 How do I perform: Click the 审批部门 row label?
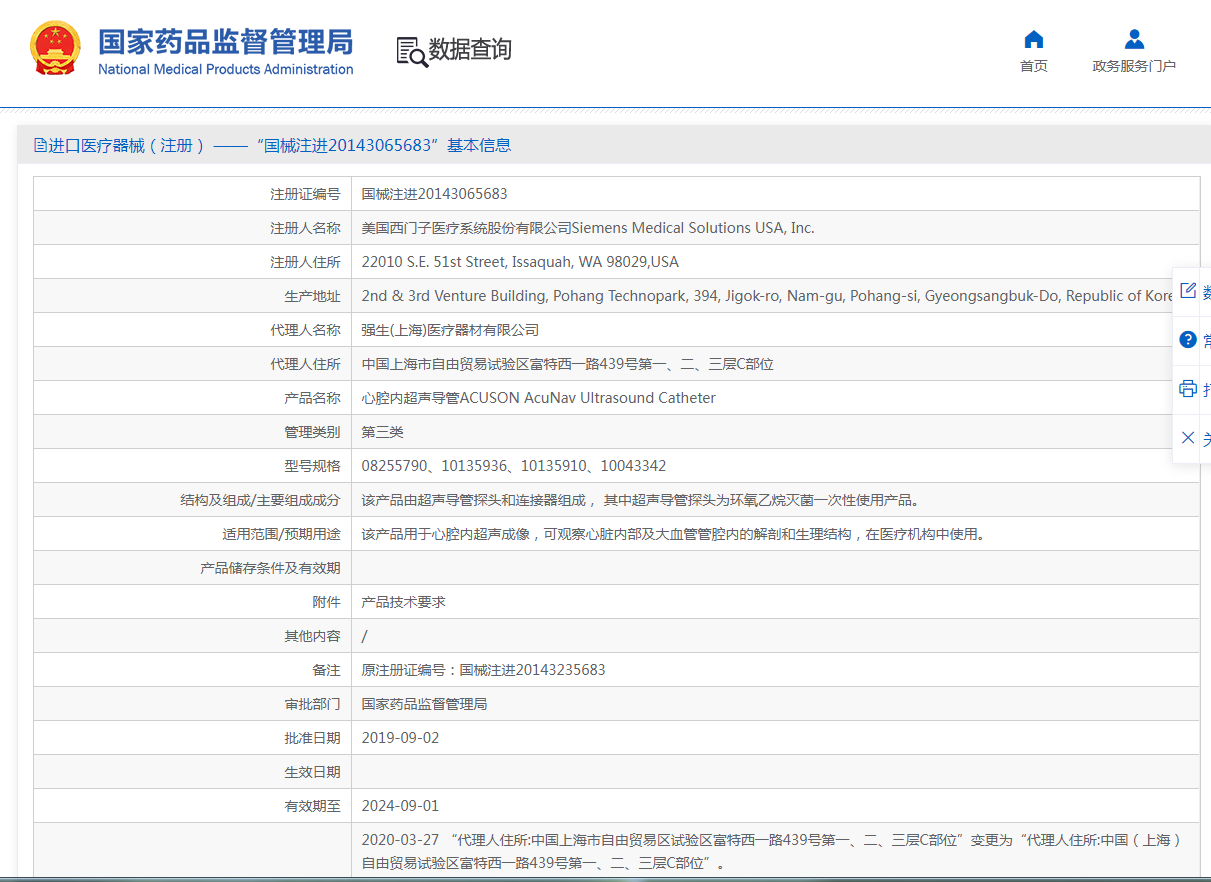312,704
